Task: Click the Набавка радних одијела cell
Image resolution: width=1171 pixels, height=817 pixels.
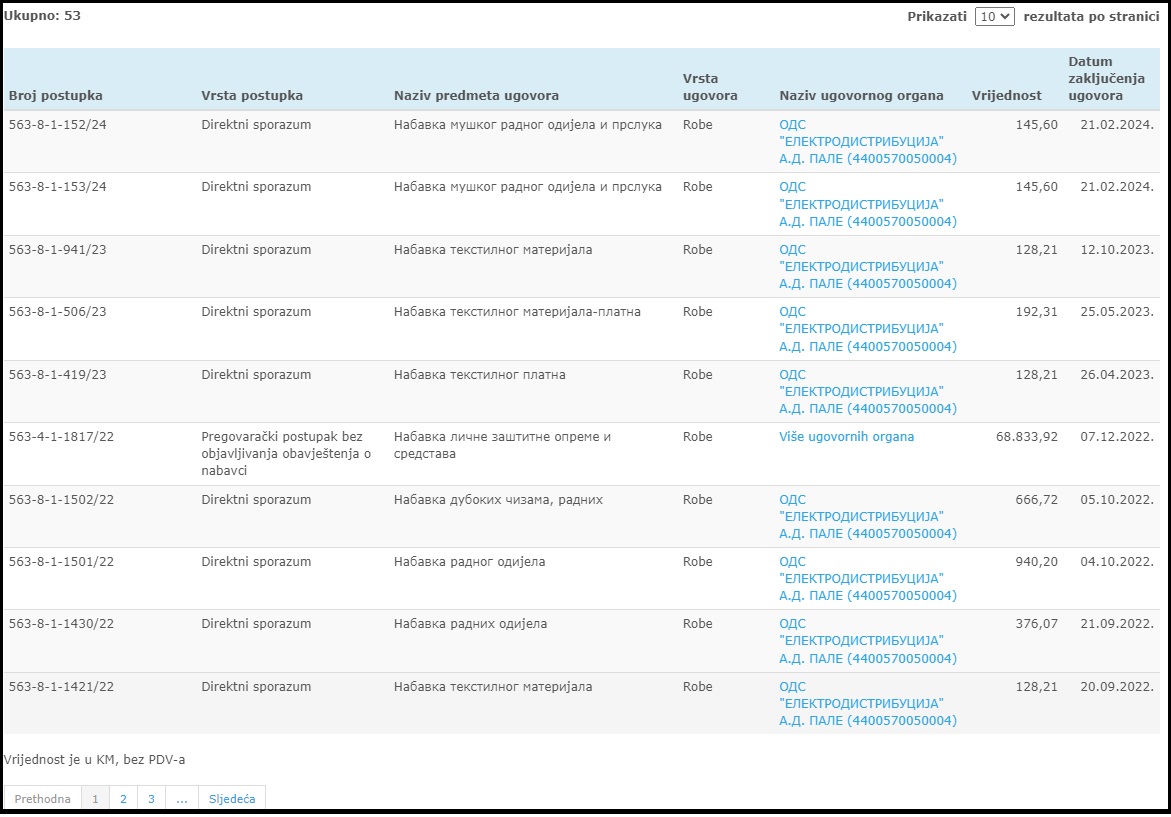Action: click(x=470, y=624)
